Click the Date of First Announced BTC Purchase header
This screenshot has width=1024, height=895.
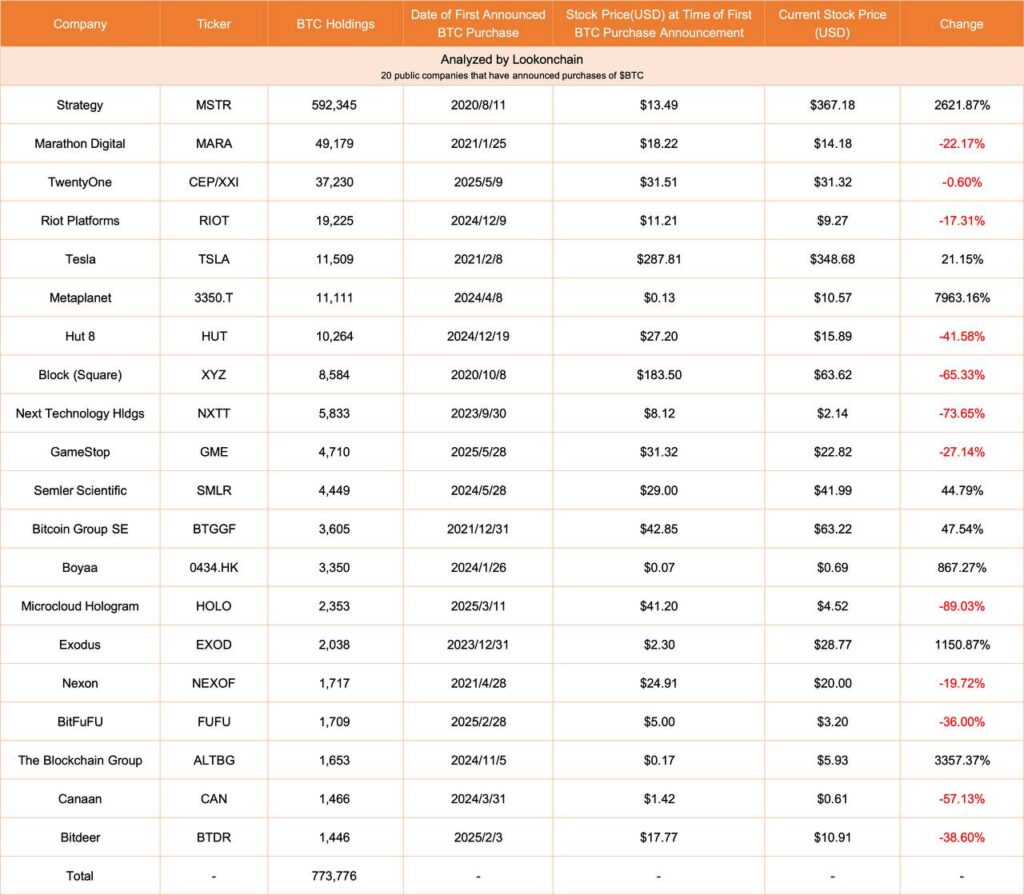[478, 23]
